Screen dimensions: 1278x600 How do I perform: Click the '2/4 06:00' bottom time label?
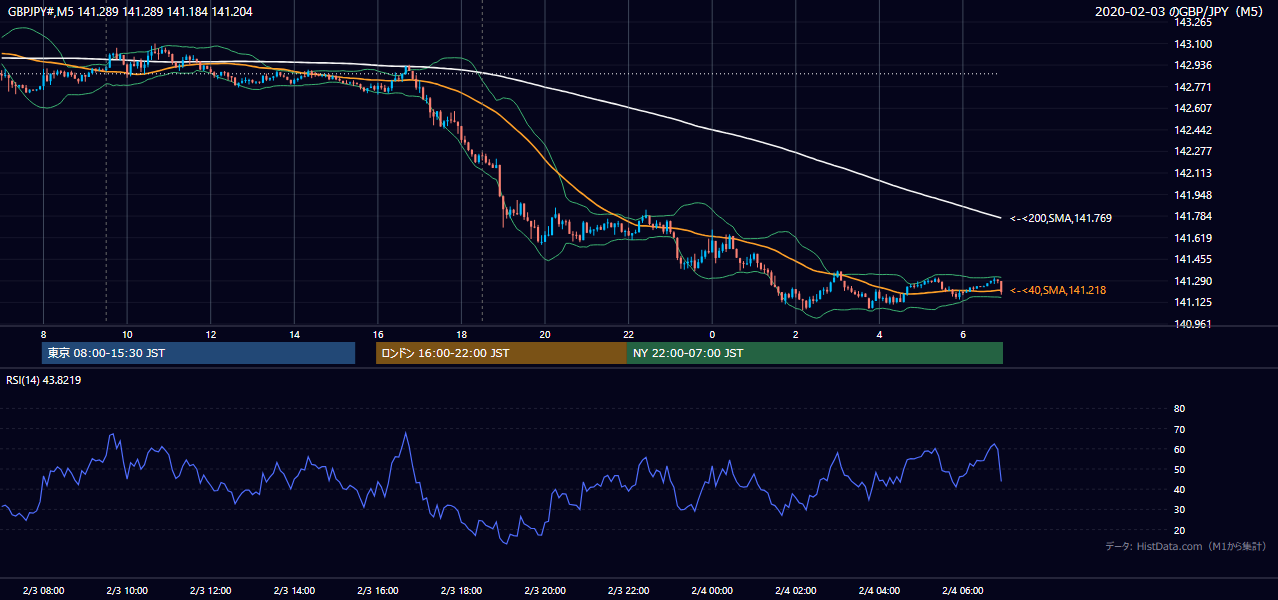(x=962, y=591)
